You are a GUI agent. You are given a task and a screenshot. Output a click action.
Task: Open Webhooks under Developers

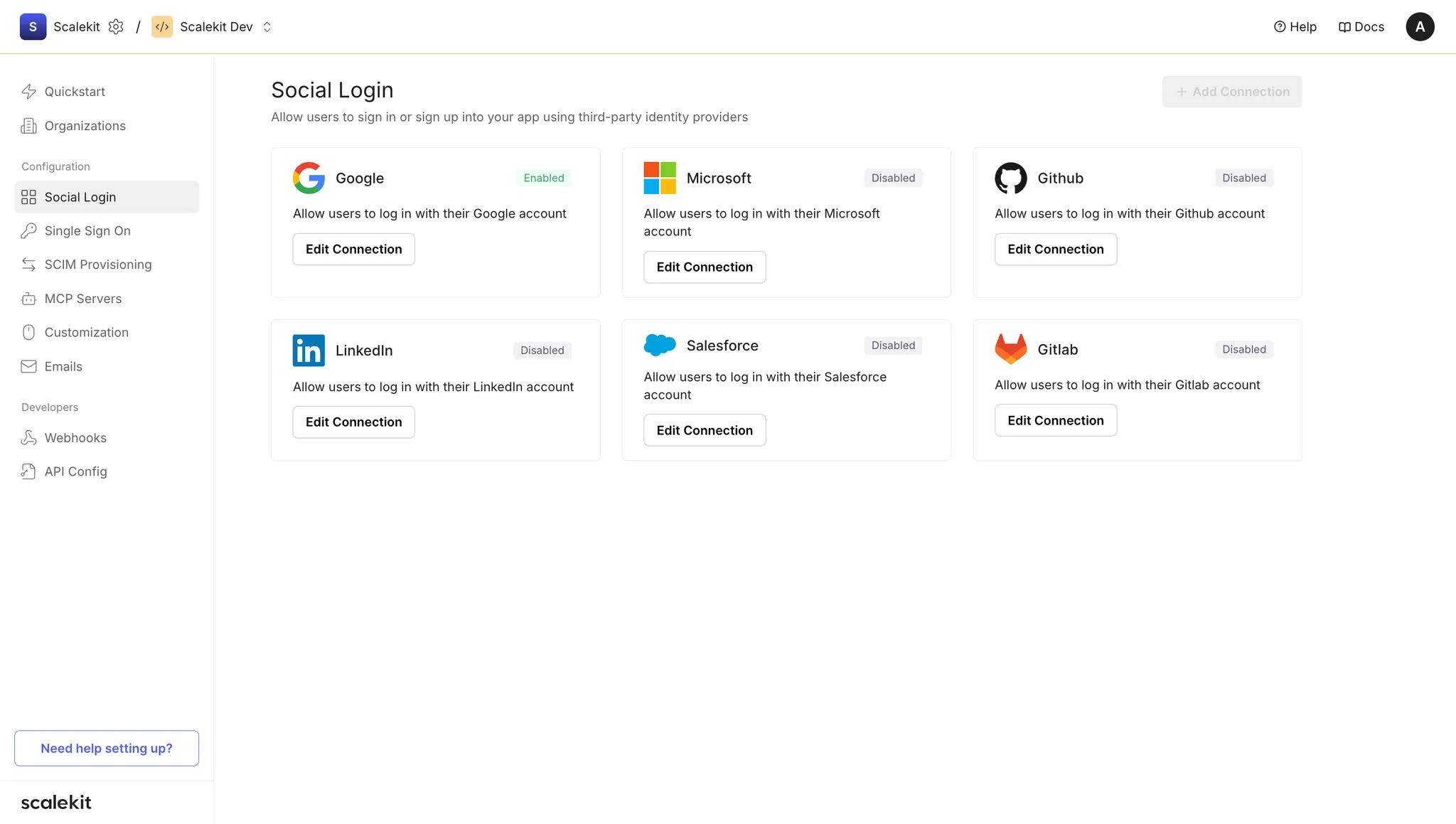[x=107, y=438]
